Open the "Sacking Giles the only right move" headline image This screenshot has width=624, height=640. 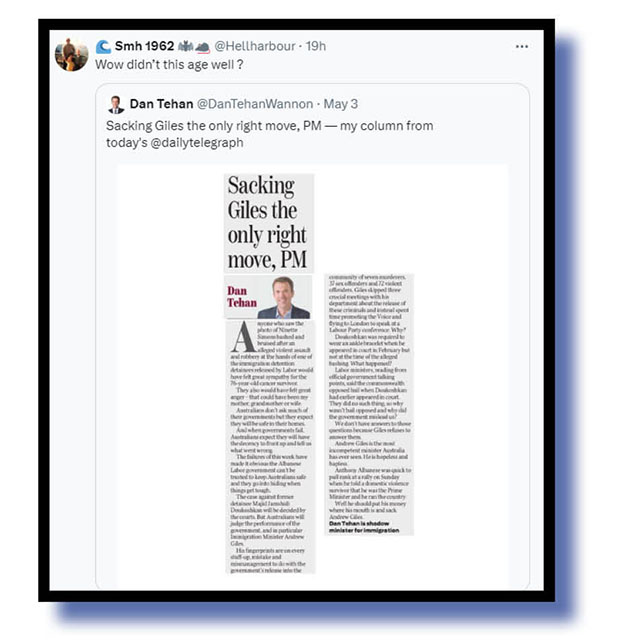(269, 223)
